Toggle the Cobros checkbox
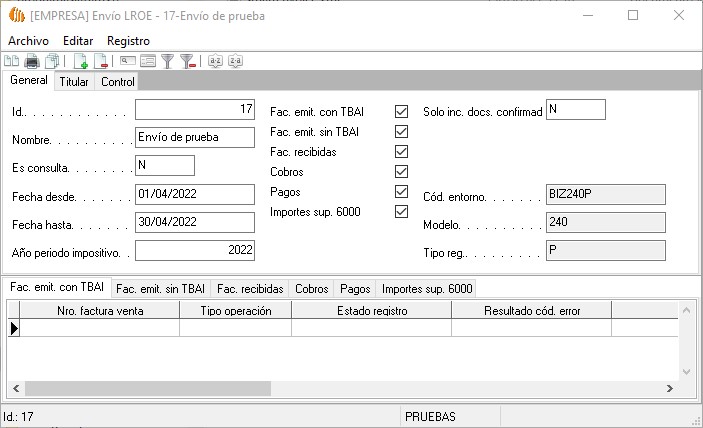Image resolution: width=703 pixels, height=428 pixels. tap(402, 172)
